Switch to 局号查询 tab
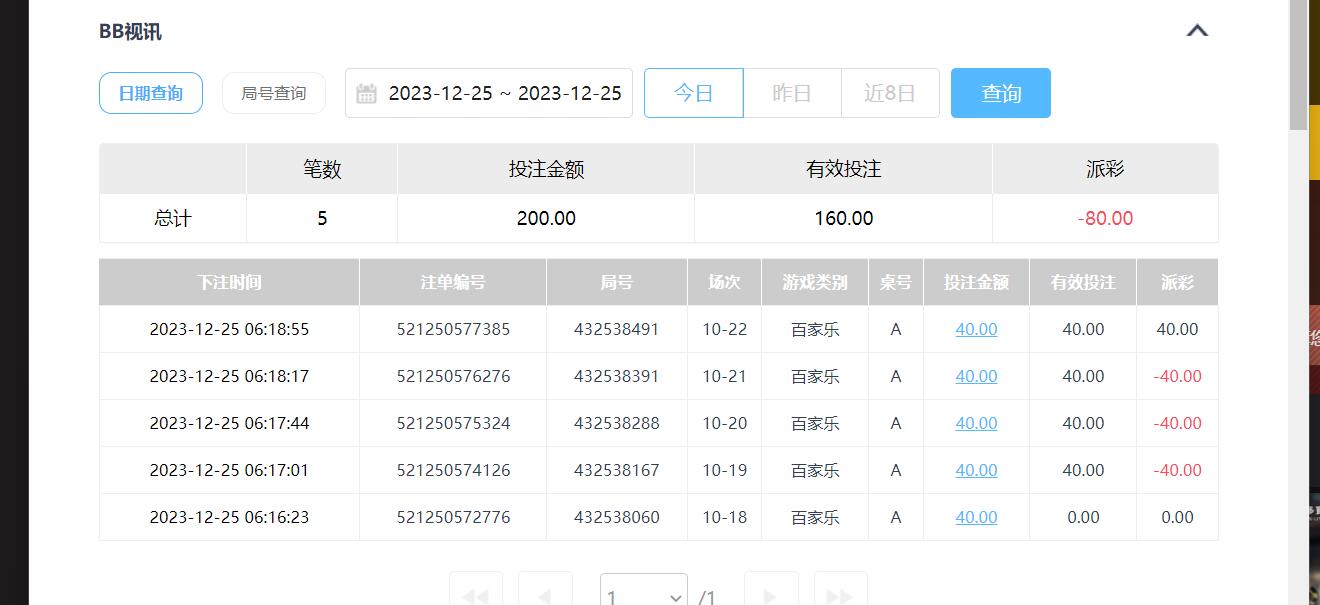This screenshot has width=1320, height=605. click(274, 93)
